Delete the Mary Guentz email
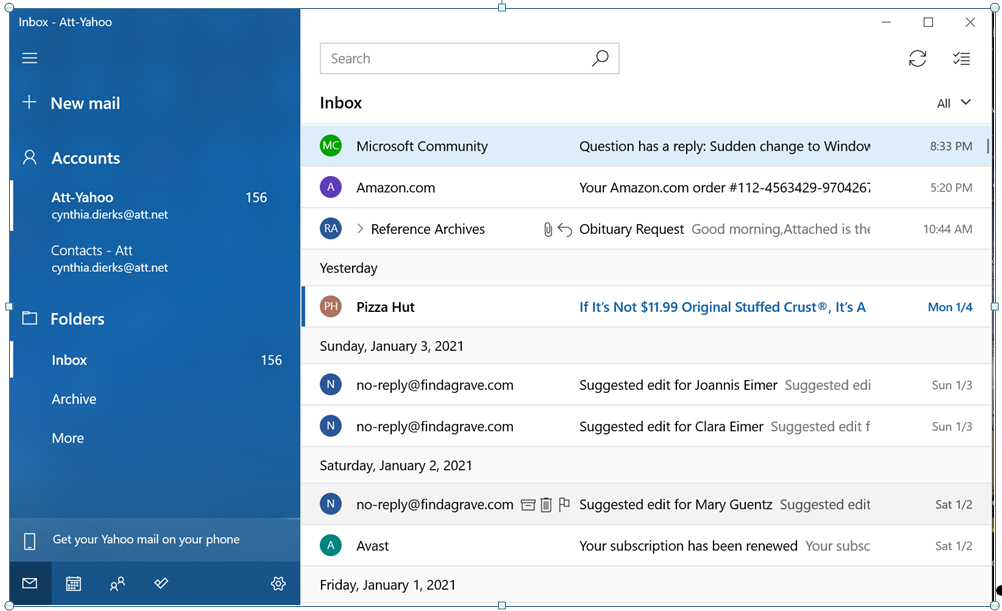Image resolution: width=1002 pixels, height=611 pixels. 546,505
